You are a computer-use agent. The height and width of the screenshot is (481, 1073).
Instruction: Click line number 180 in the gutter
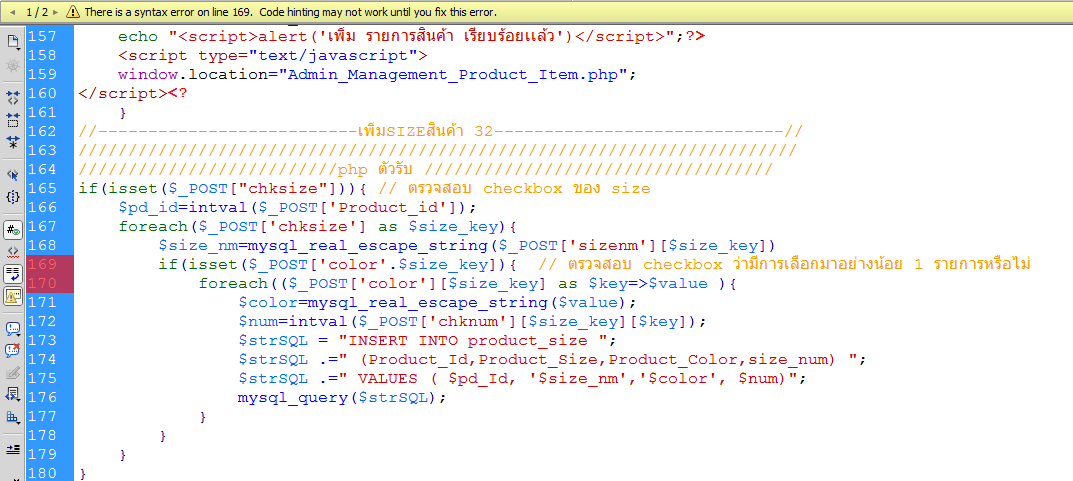(42, 473)
